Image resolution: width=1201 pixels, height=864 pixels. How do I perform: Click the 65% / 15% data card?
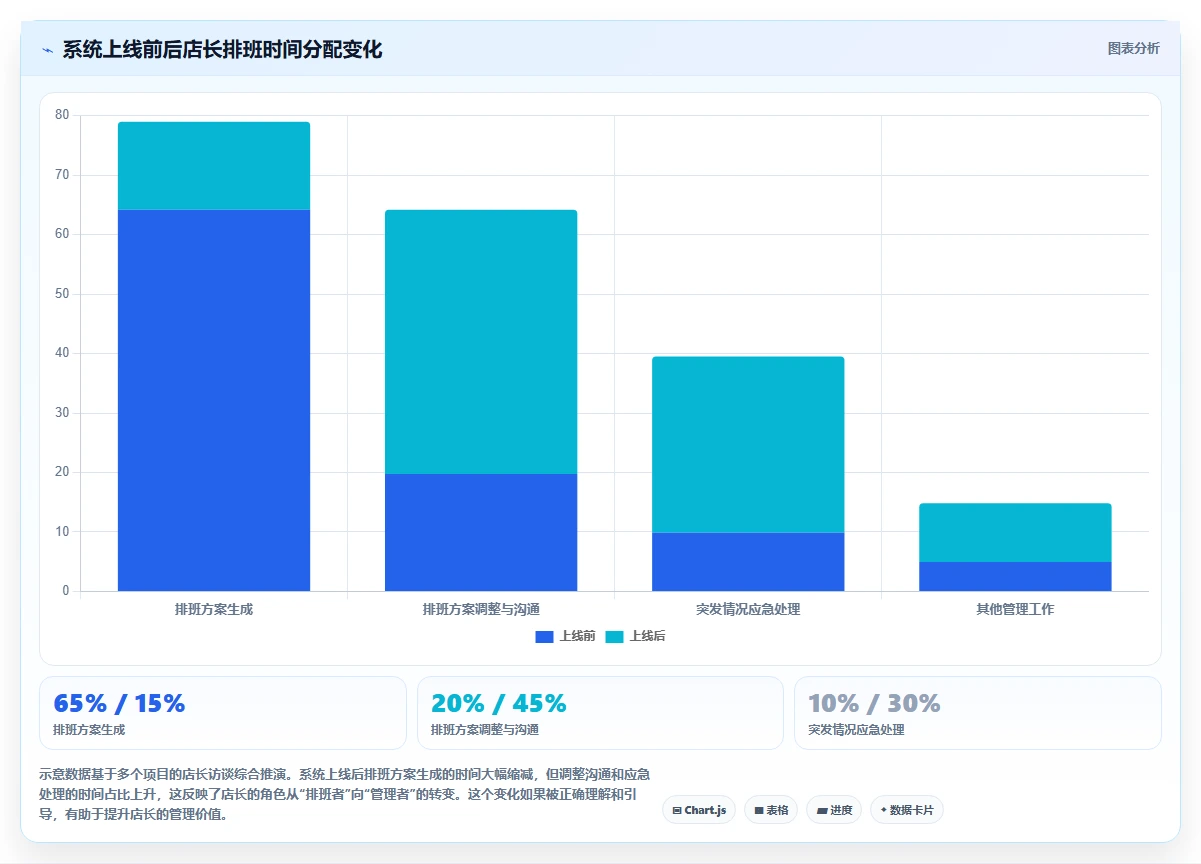(223, 713)
